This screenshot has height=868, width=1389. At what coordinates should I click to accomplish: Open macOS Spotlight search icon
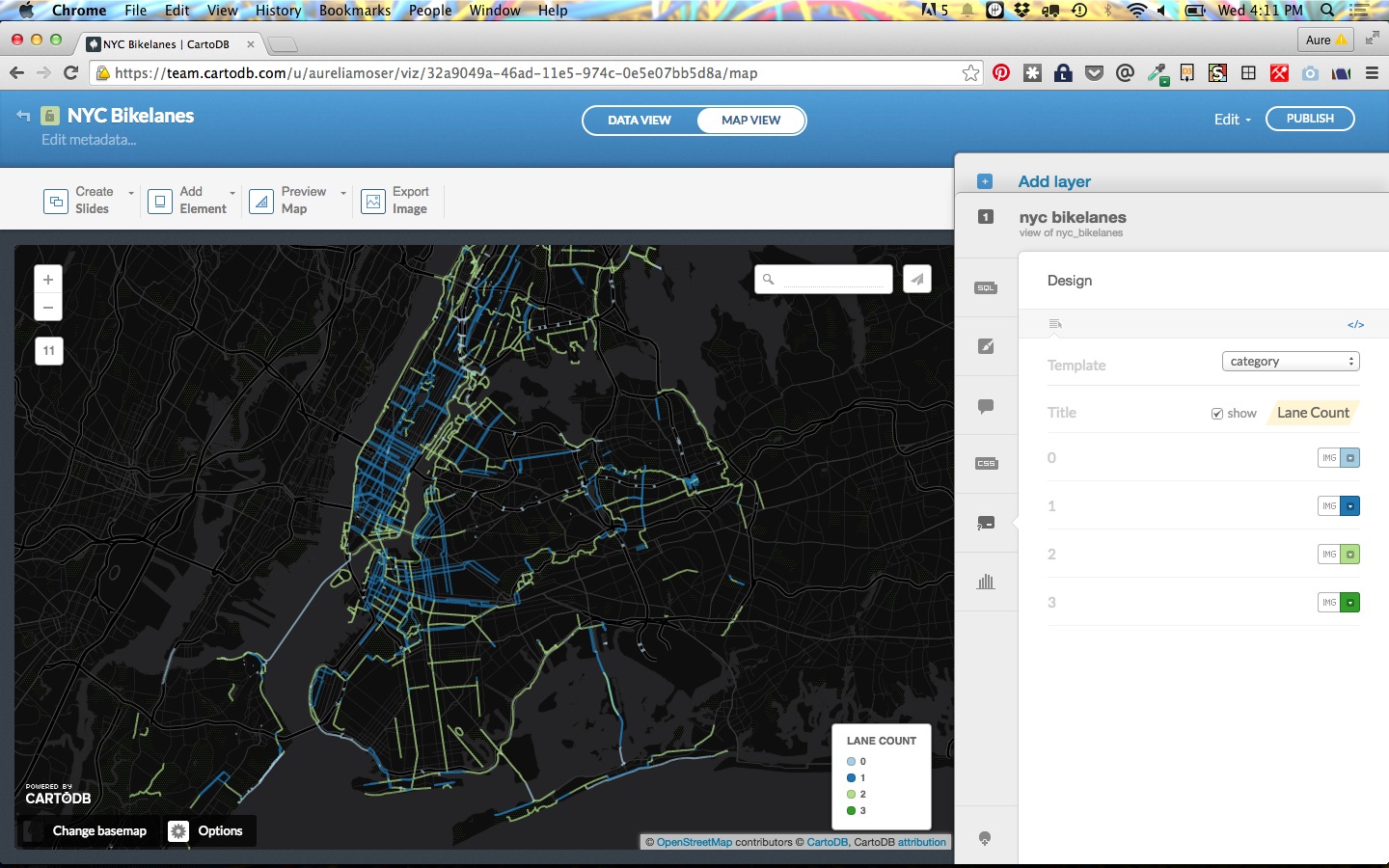[x=1328, y=11]
